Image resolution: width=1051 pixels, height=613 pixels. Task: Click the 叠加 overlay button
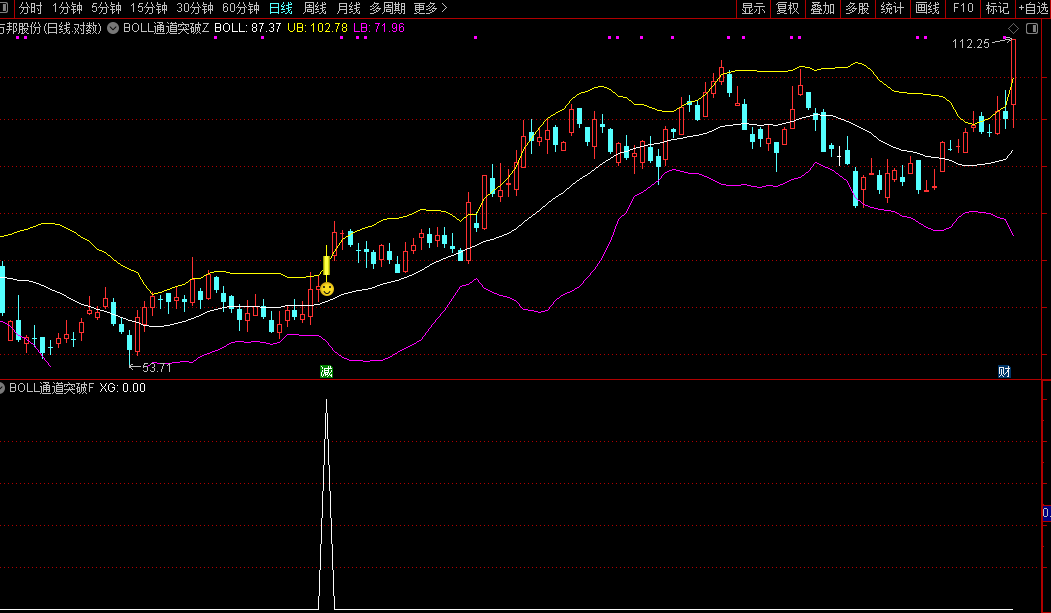[x=822, y=8]
